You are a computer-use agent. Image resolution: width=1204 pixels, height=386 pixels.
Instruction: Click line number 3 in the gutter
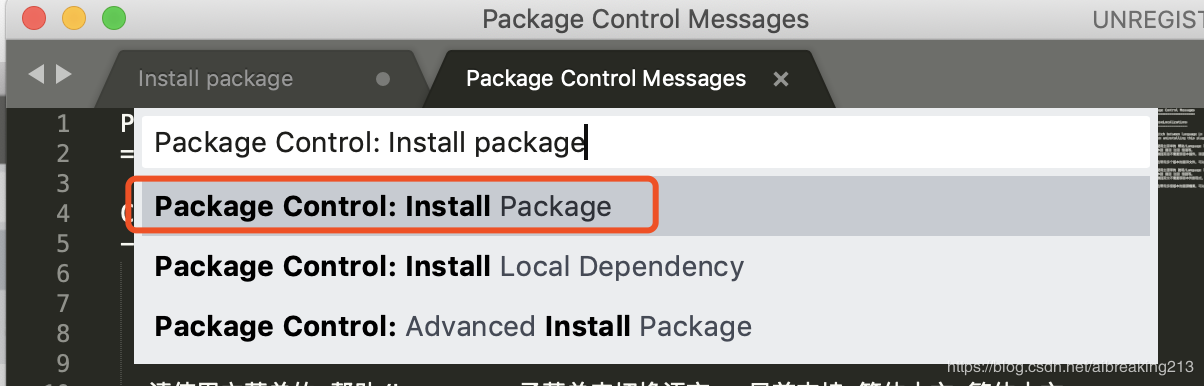pyautogui.click(x=63, y=184)
